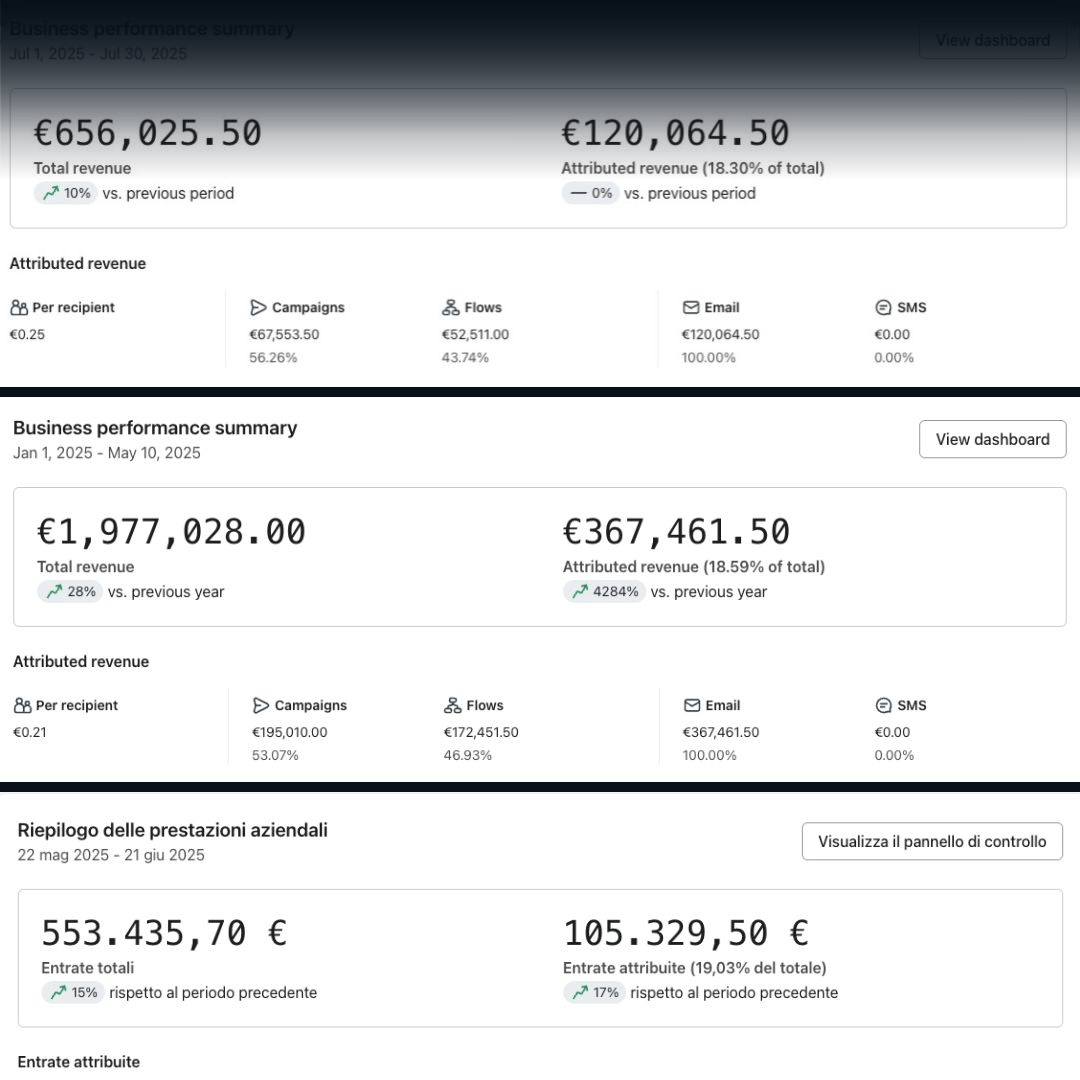The image size is (1080, 1080).
Task: Click the SMS icon in the July summary
Action: click(x=882, y=308)
